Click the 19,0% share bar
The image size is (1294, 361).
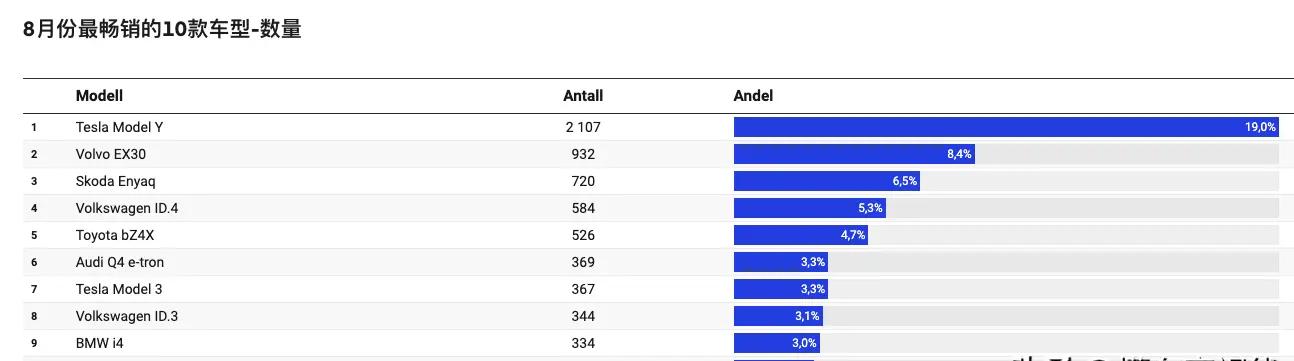[x=1006, y=127]
